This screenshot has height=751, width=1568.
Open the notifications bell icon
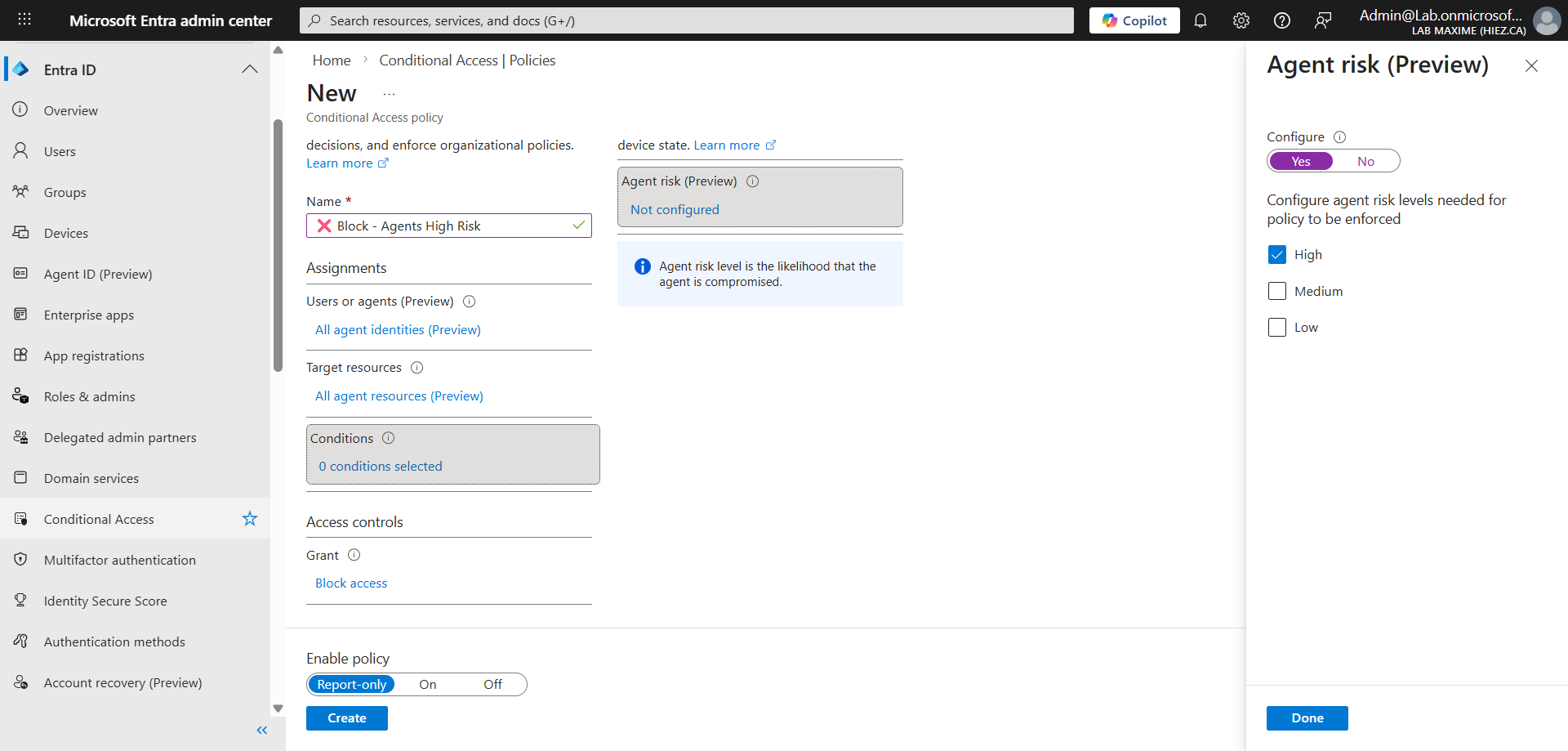pyautogui.click(x=1200, y=21)
